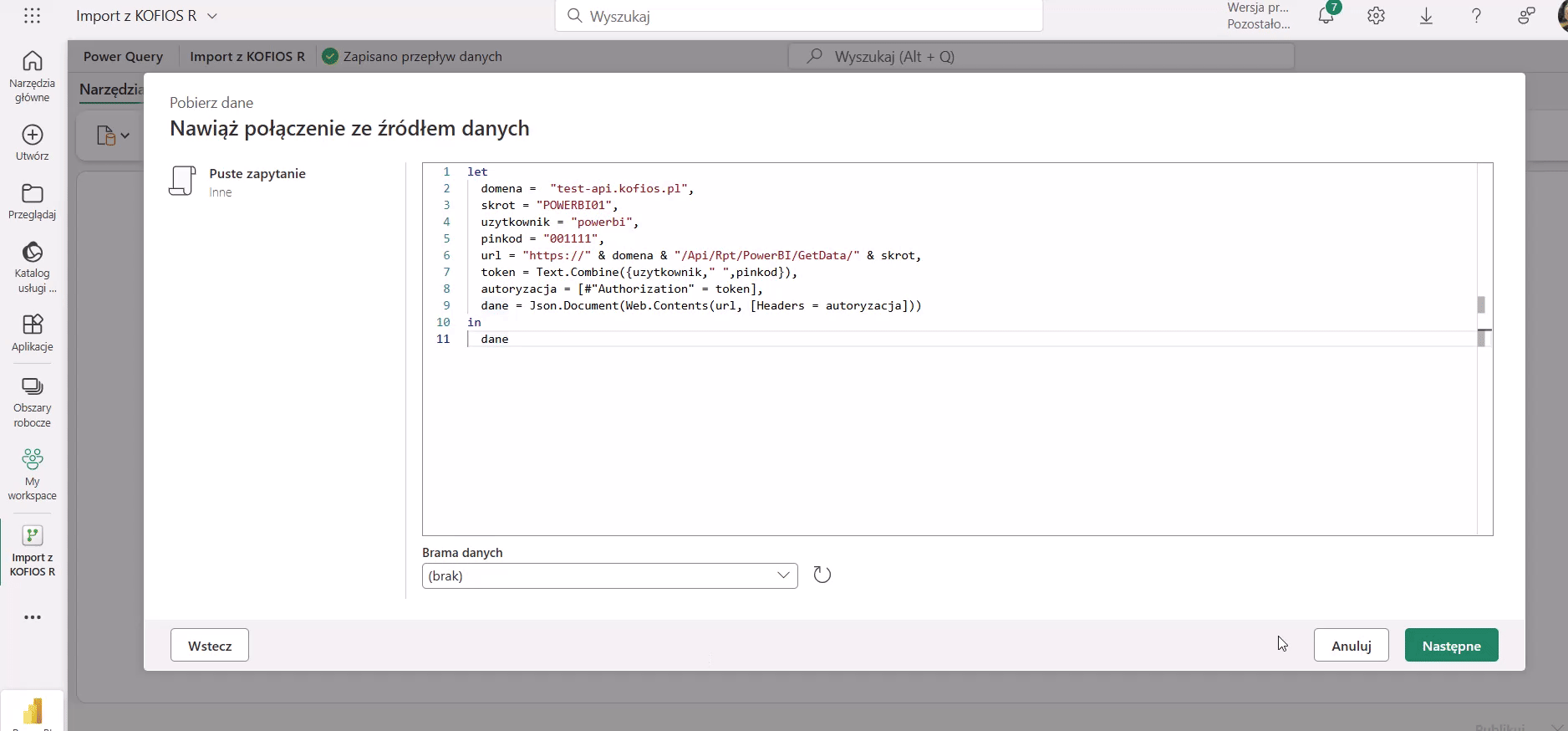The width and height of the screenshot is (1568, 731).
Task: Click the Wstecz button
Action: [x=210, y=645]
